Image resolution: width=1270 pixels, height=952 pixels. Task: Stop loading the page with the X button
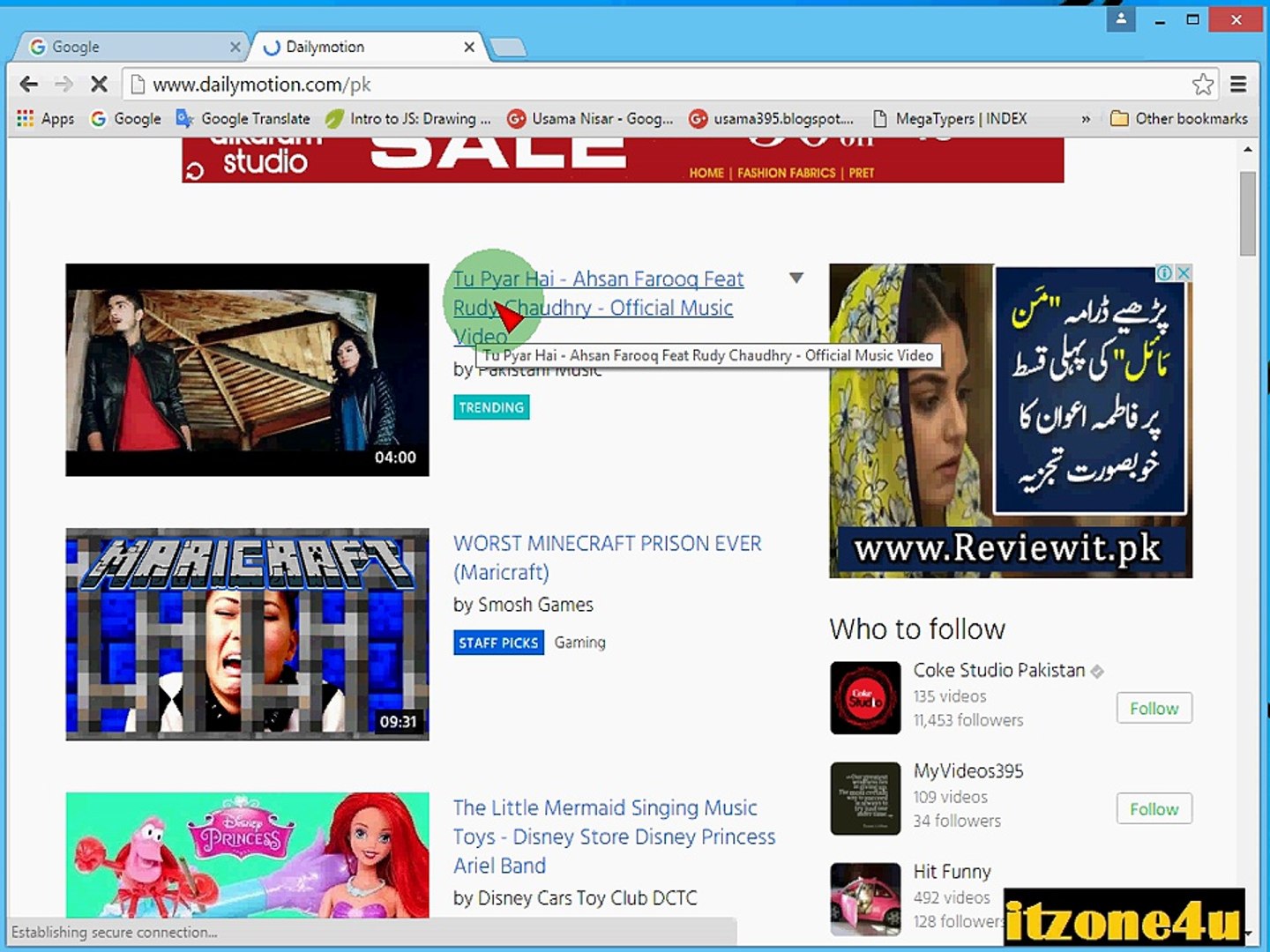tap(99, 84)
